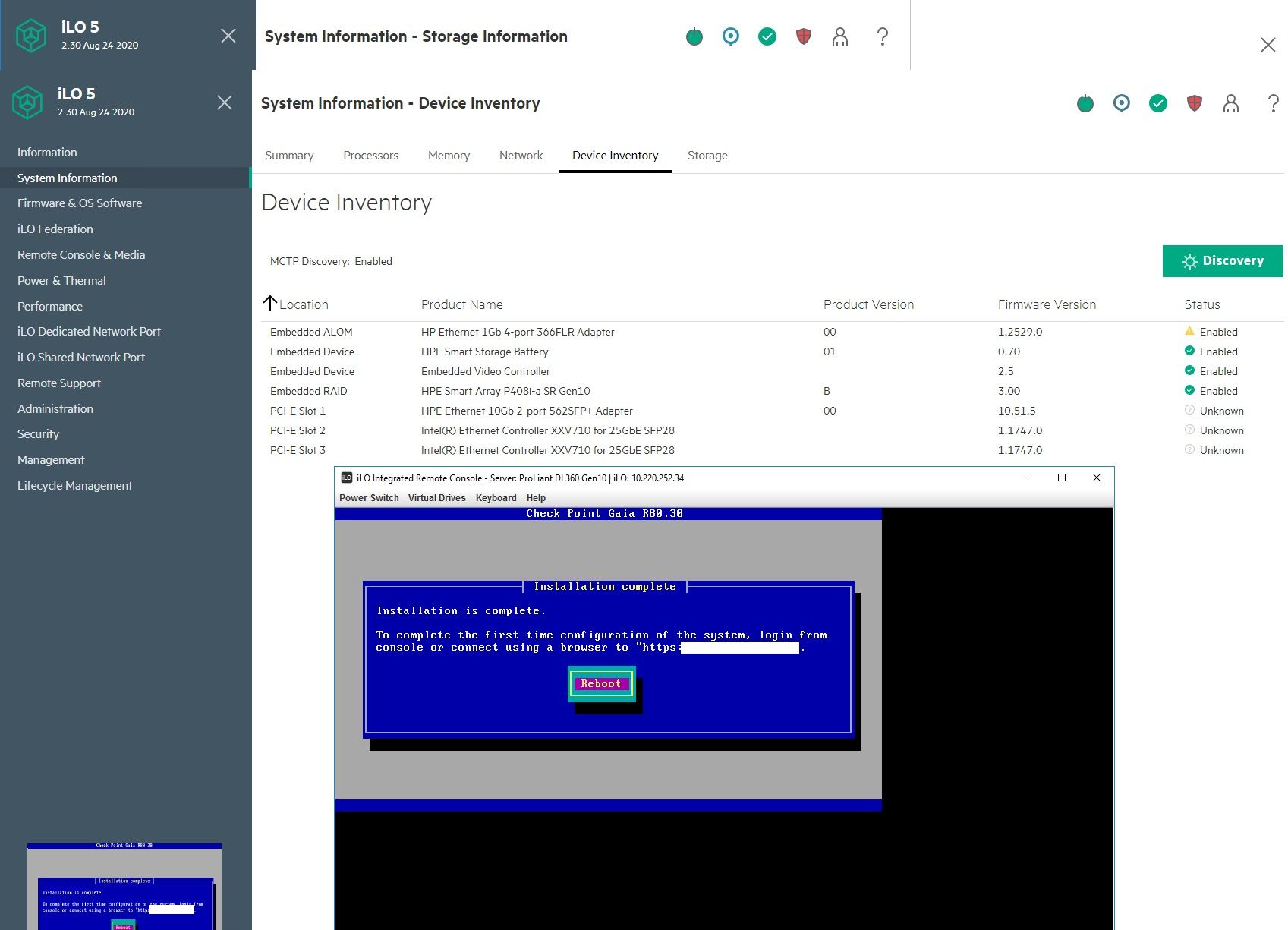The width and height of the screenshot is (1288, 930).
Task: Open Virtual Drives menu in Remote Console
Action: (437, 498)
